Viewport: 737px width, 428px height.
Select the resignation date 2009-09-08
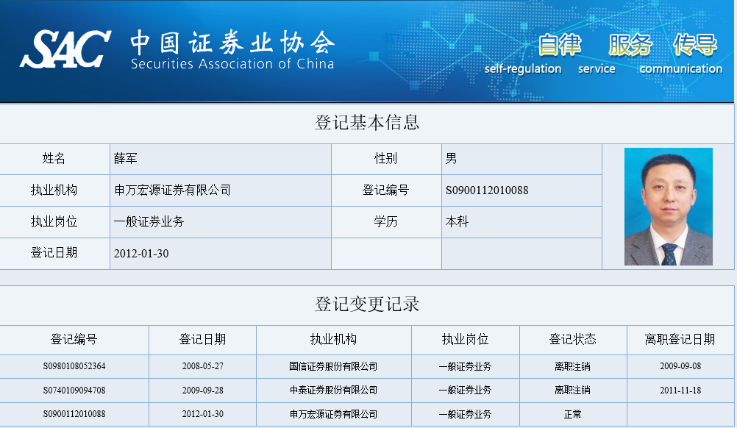click(680, 366)
